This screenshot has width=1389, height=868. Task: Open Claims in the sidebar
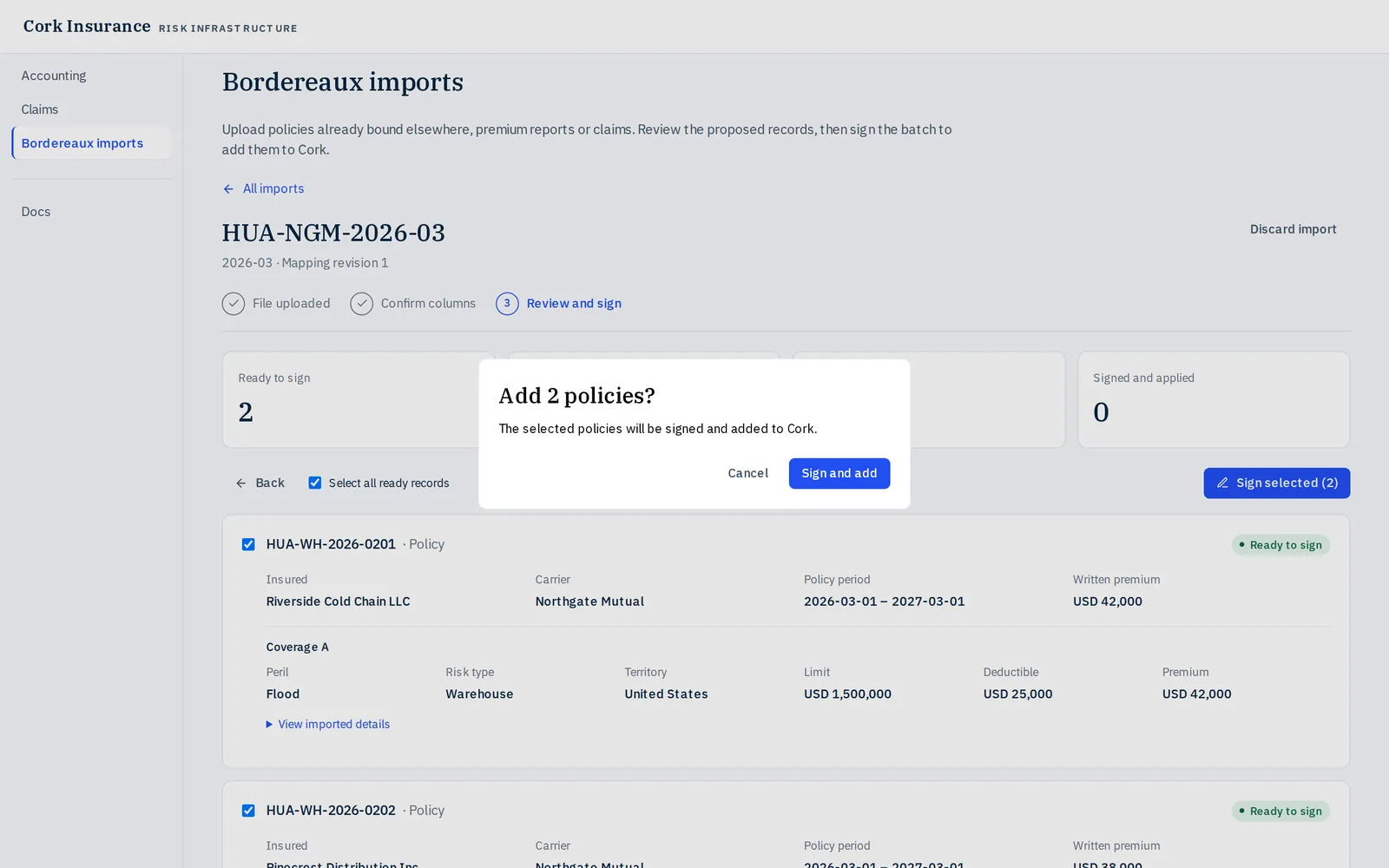pos(40,109)
